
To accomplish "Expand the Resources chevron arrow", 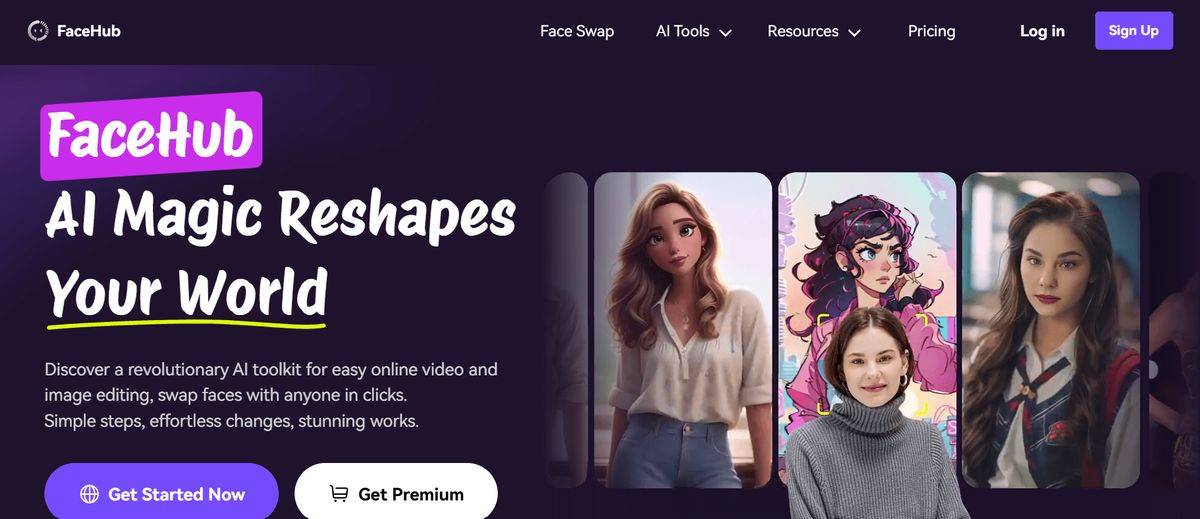I will [854, 33].
